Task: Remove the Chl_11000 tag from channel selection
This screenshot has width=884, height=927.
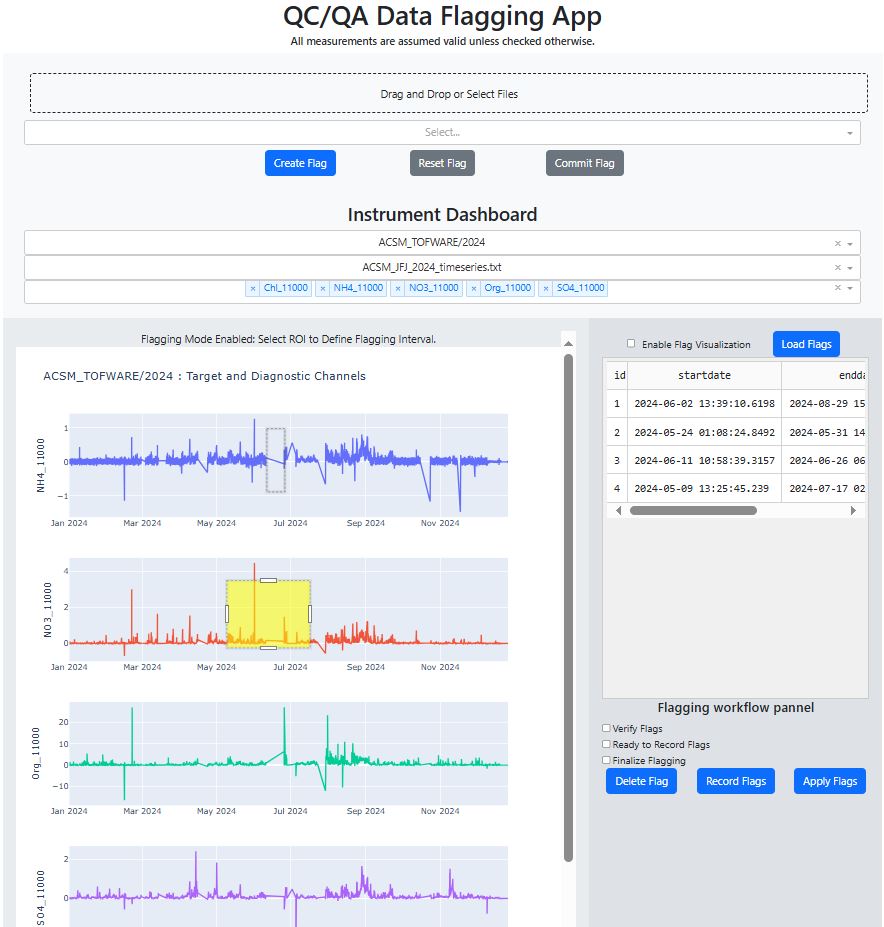Action: (253, 288)
